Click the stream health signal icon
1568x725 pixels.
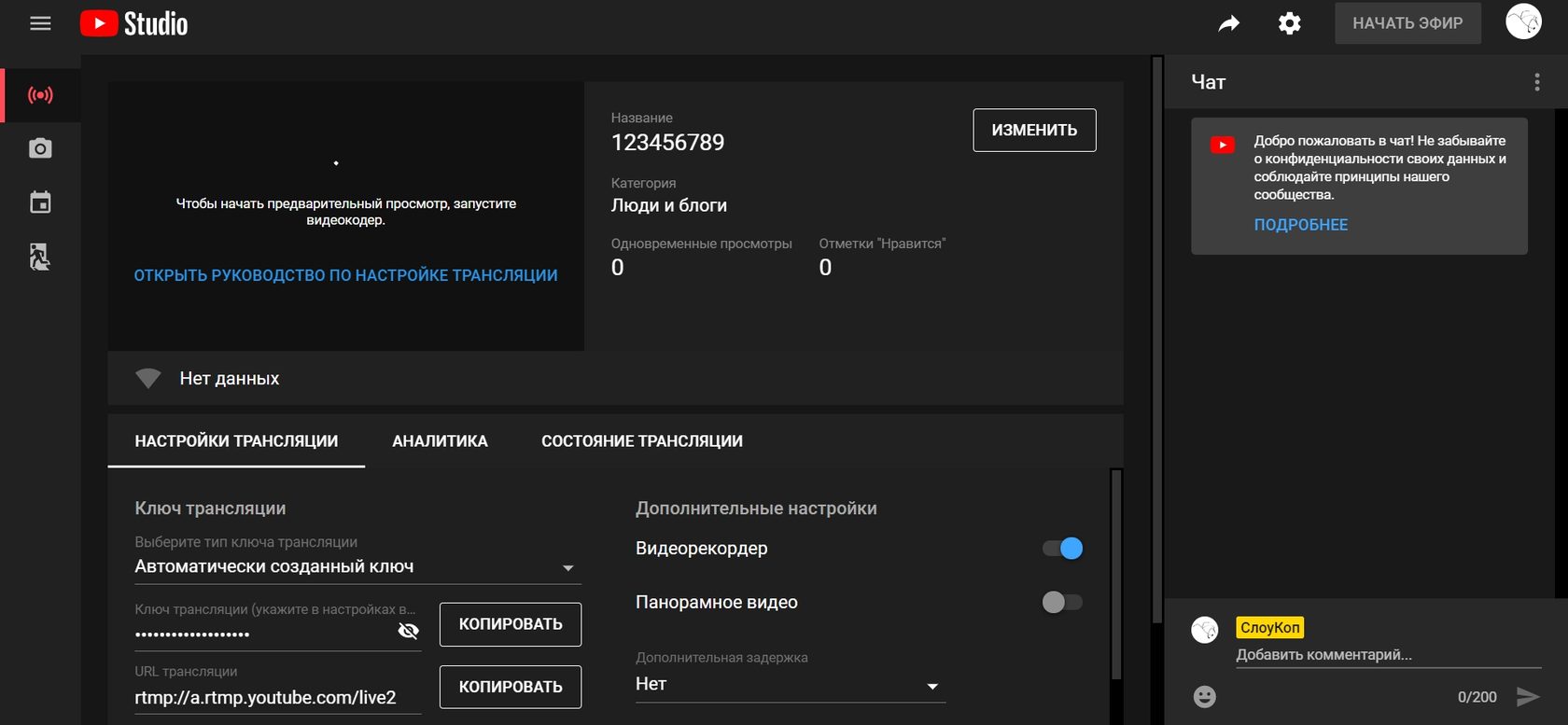pyautogui.click(x=148, y=378)
